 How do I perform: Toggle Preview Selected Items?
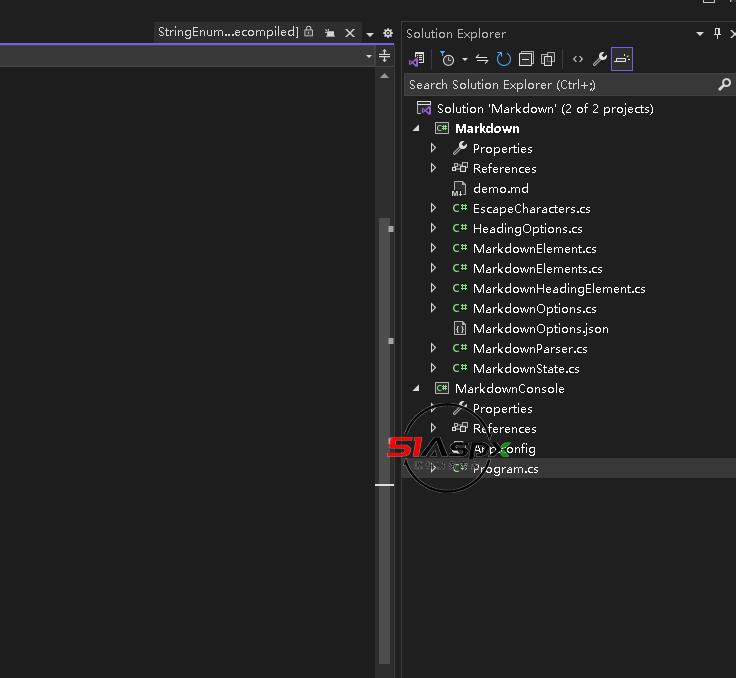tap(622, 59)
